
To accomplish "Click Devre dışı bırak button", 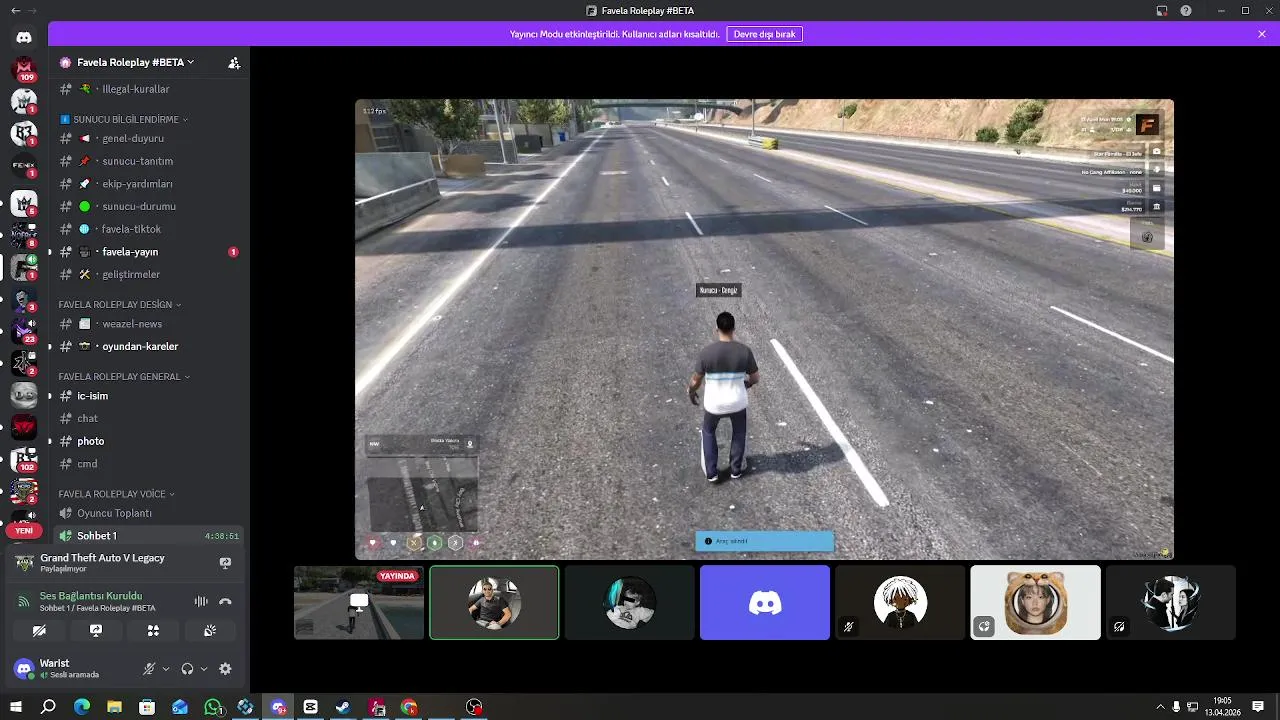I will click(x=764, y=34).
